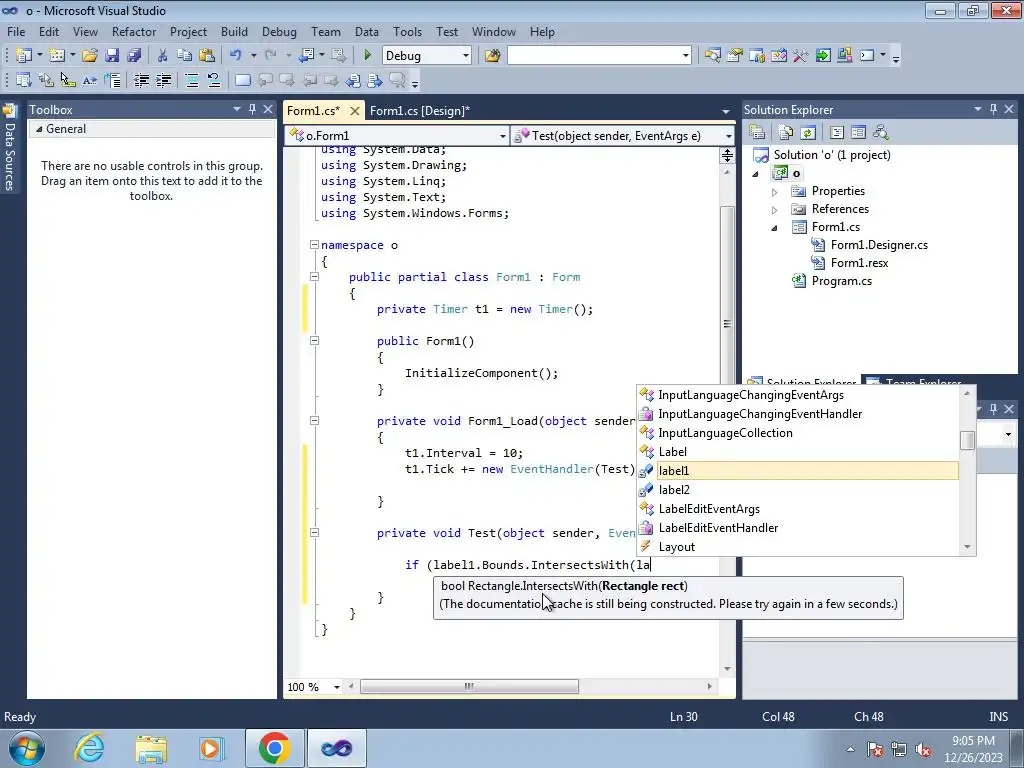Click the Undo arrow icon
Viewport: 1024px width, 768px height.
pyautogui.click(x=236, y=56)
